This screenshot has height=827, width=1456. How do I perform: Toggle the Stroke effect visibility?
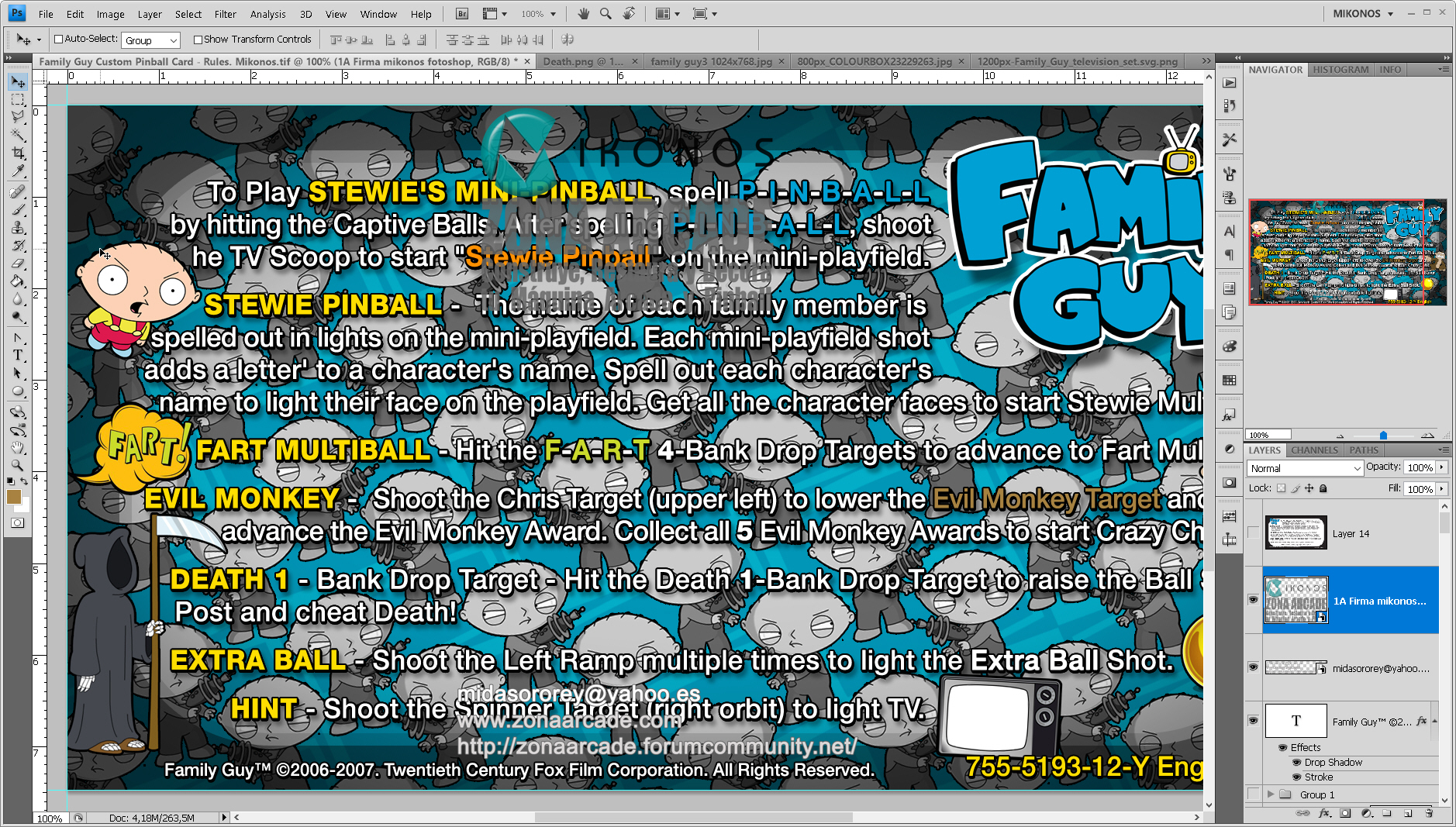[x=1297, y=777]
